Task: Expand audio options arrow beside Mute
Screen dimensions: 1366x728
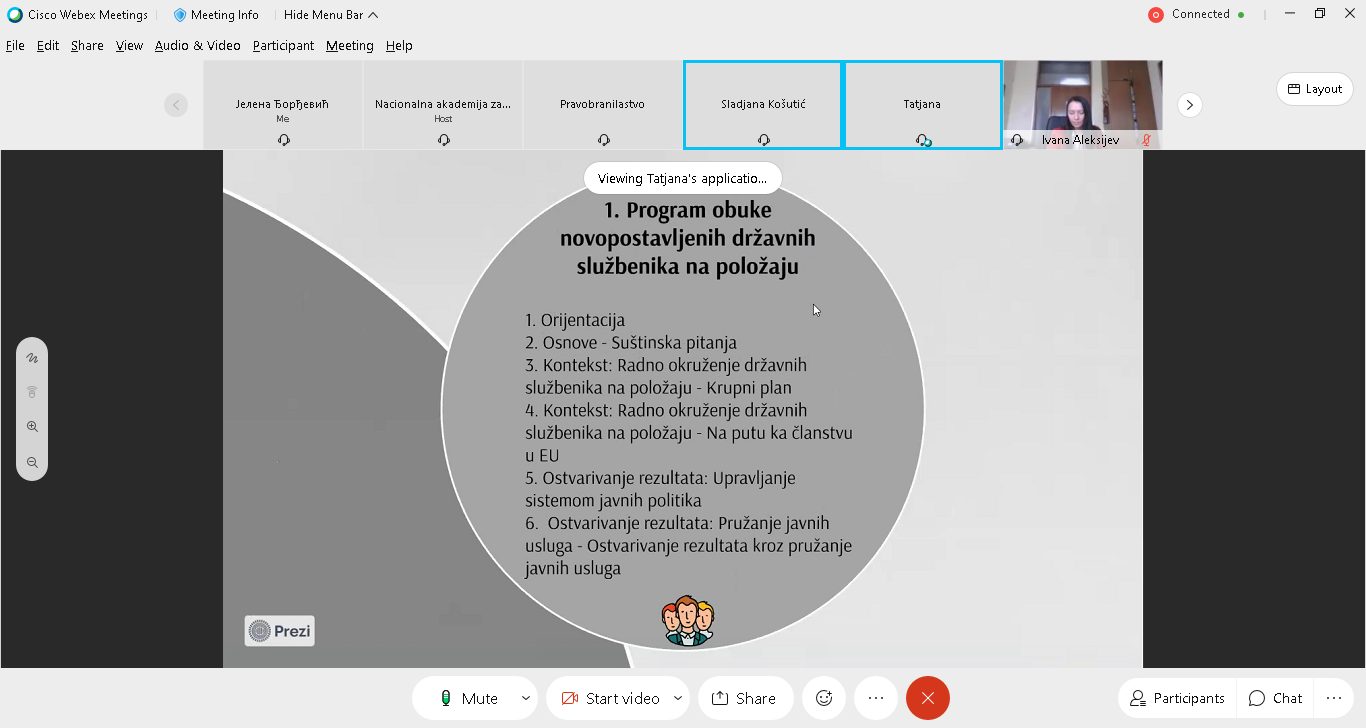Action: pyautogui.click(x=526, y=698)
